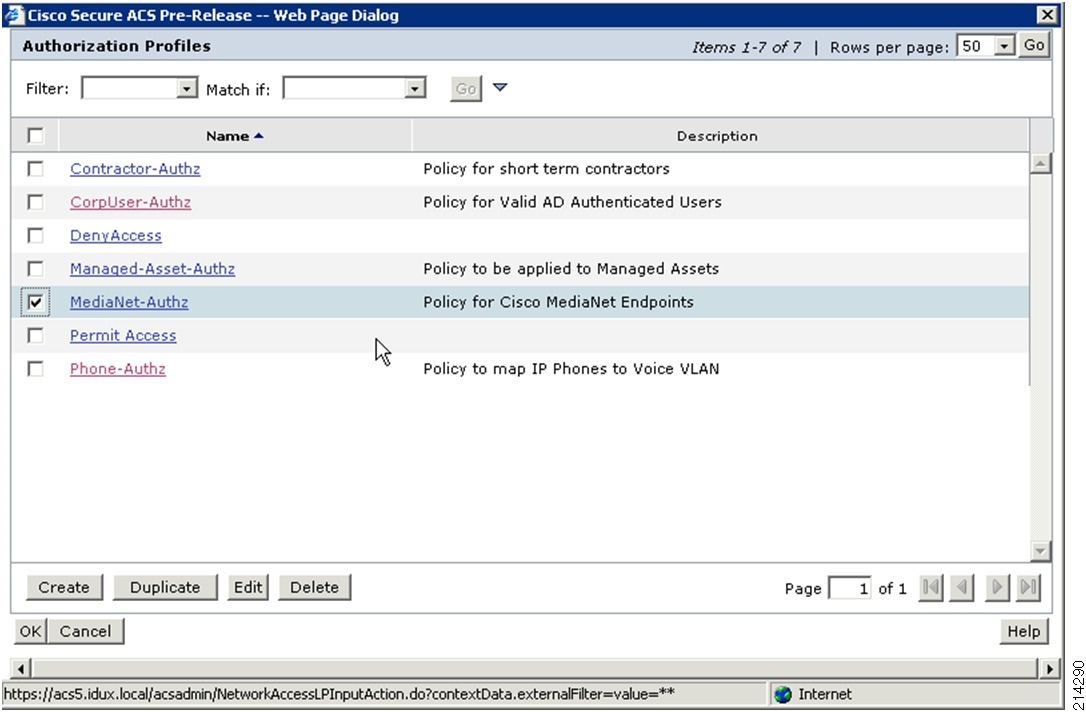The width and height of the screenshot is (1086, 712).
Task: Check the Phone-Authz row checkbox
Action: [x=35, y=368]
